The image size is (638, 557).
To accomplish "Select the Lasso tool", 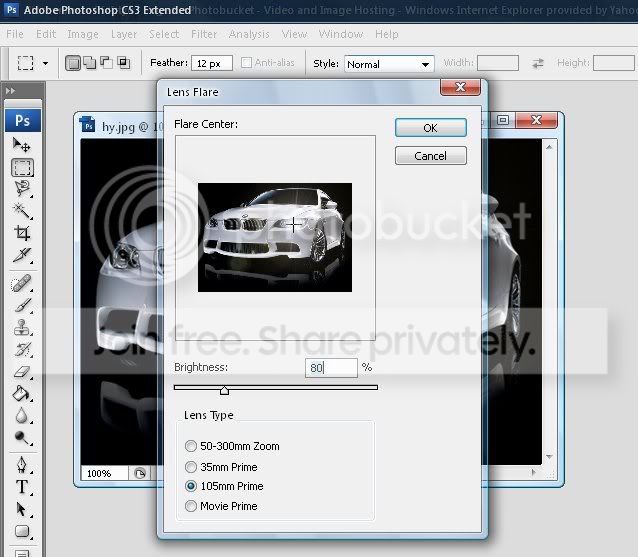I will coord(22,189).
